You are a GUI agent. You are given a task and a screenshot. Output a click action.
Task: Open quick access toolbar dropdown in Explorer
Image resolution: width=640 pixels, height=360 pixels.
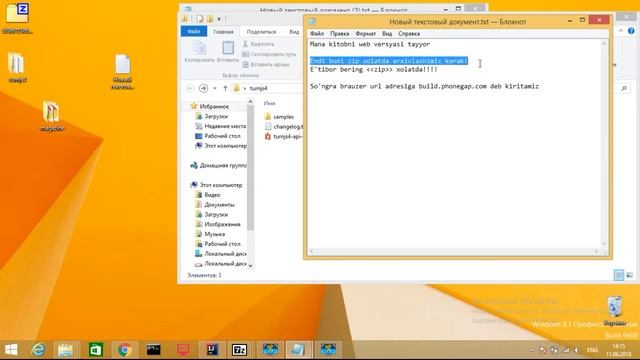219,19
